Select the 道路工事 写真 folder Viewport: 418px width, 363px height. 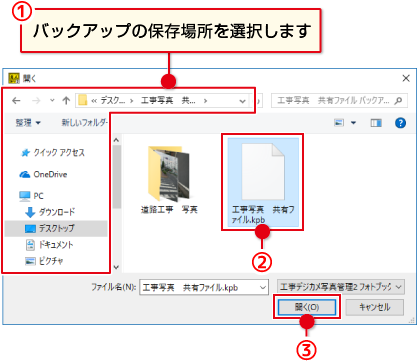(169, 180)
